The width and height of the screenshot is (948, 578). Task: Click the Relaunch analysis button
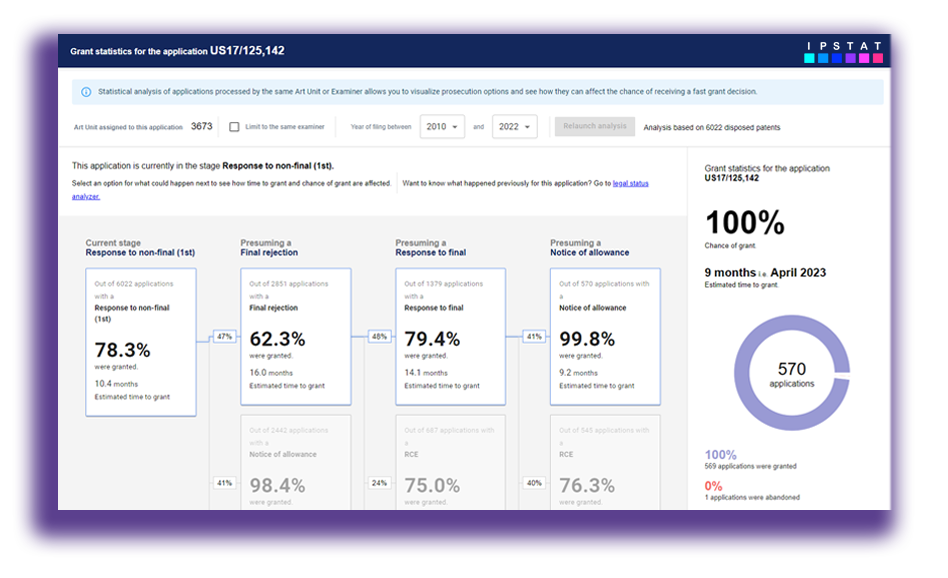pos(595,126)
